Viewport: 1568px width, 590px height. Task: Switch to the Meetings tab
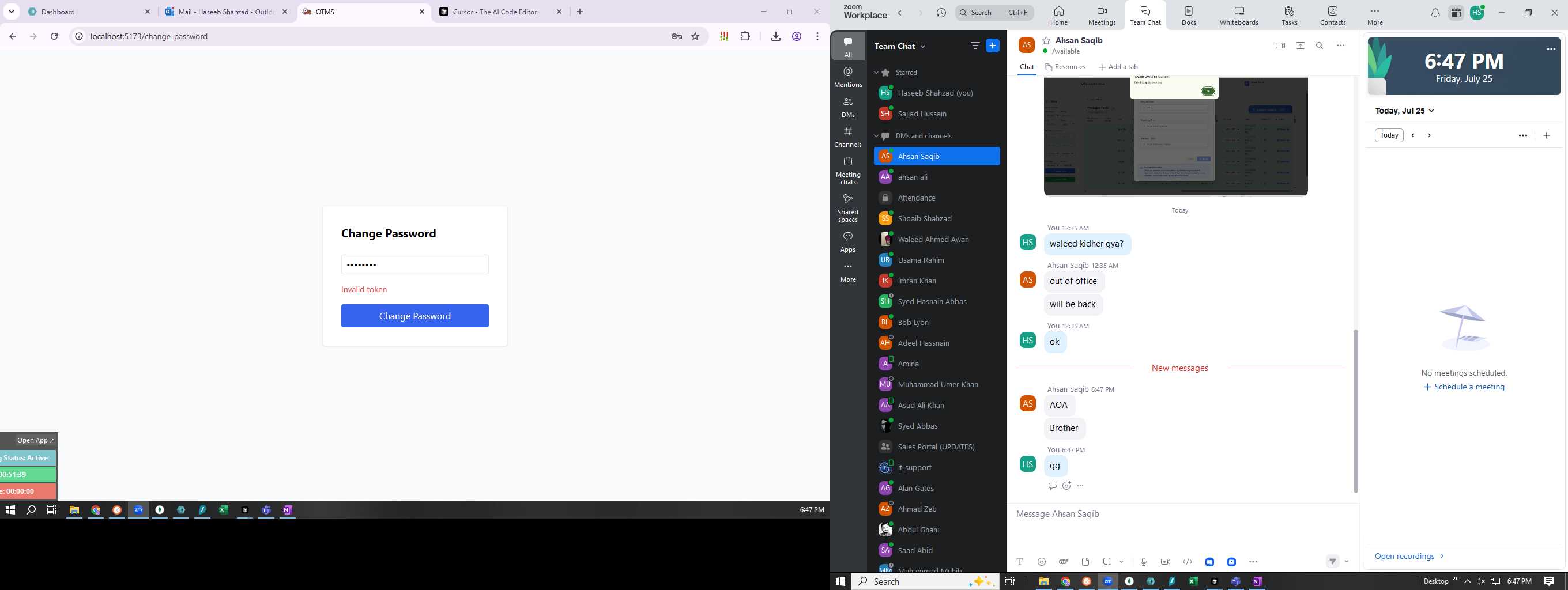1102,15
